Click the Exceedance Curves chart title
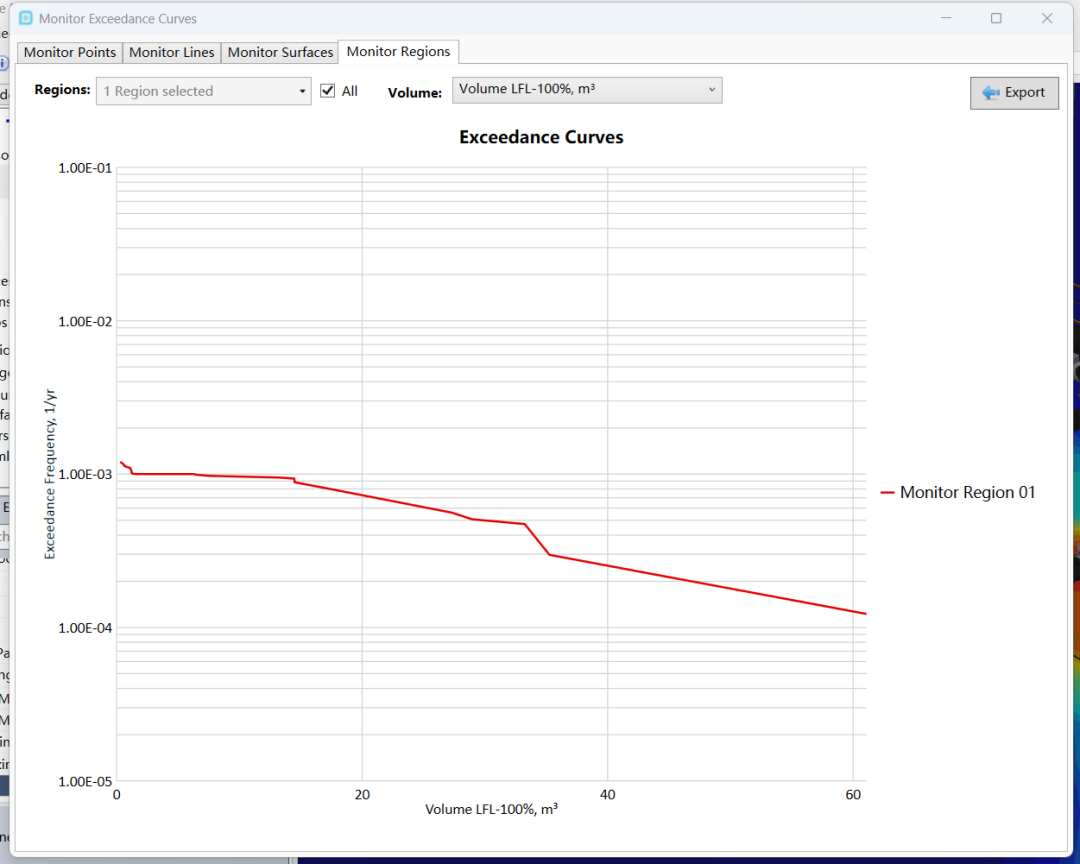1080x864 pixels. (x=541, y=137)
